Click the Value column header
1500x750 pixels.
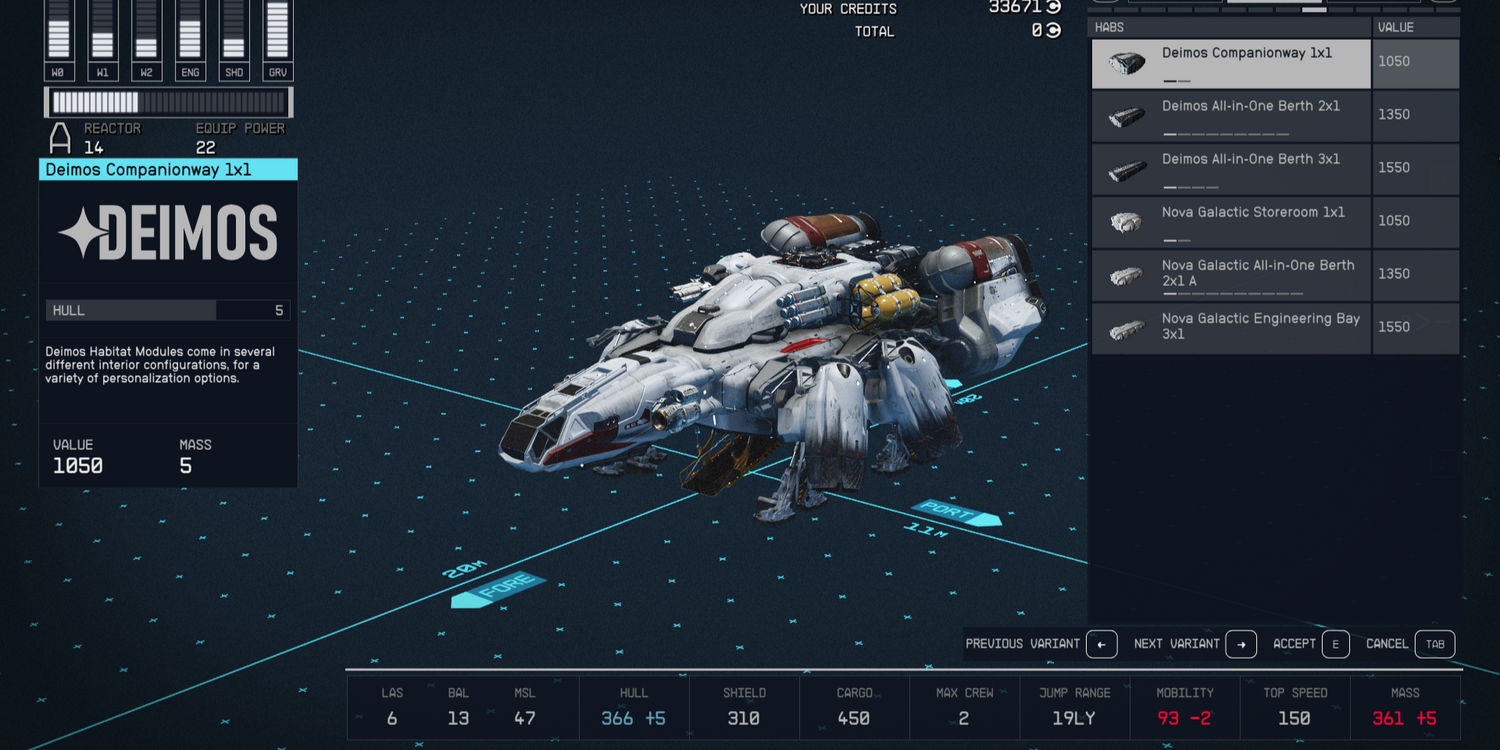click(x=1396, y=28)
